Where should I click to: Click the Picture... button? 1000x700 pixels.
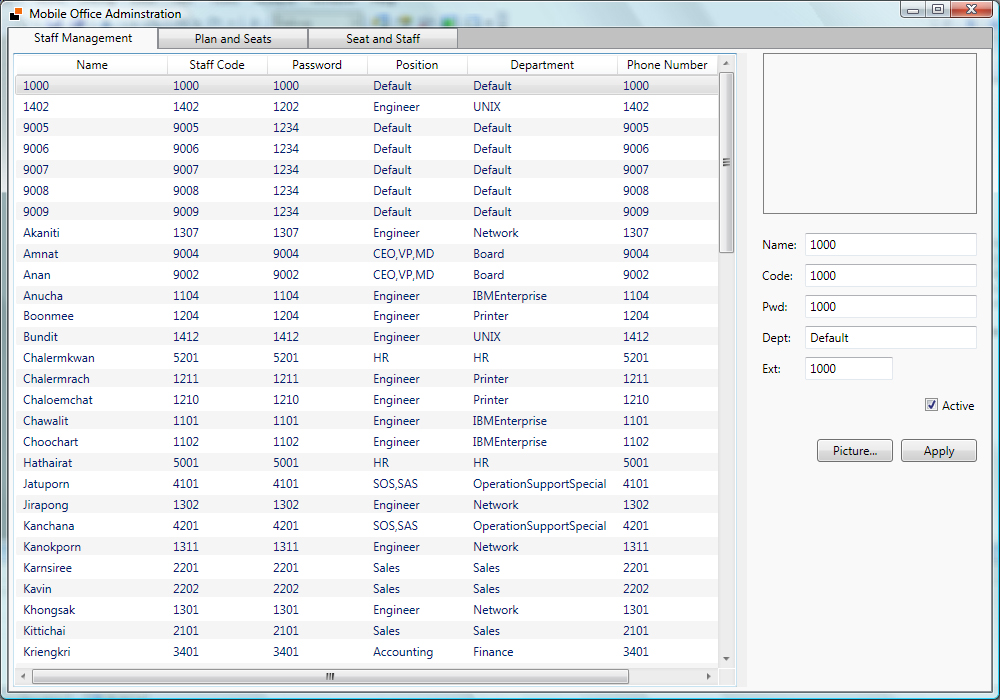(855, 451)
